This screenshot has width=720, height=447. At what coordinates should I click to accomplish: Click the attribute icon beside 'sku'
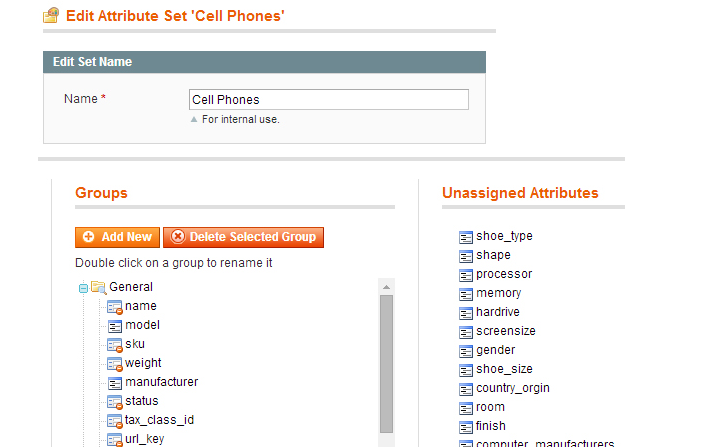[x=115, y=345]
